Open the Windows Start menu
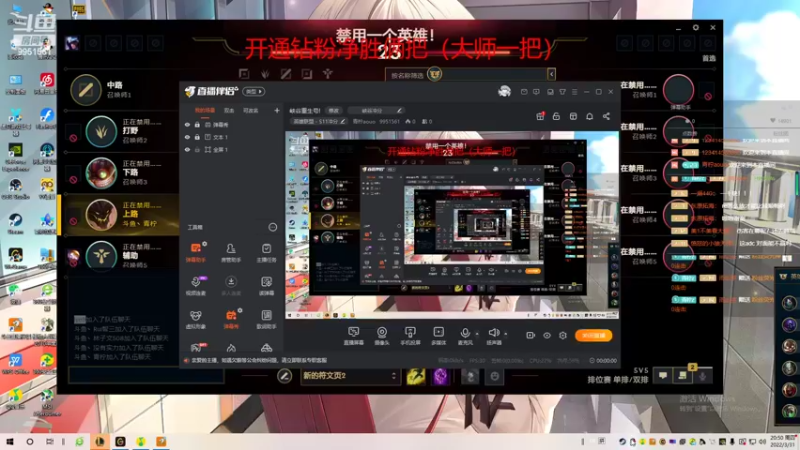The width and height of the screenshot is (800, 450). coord(9,441)
